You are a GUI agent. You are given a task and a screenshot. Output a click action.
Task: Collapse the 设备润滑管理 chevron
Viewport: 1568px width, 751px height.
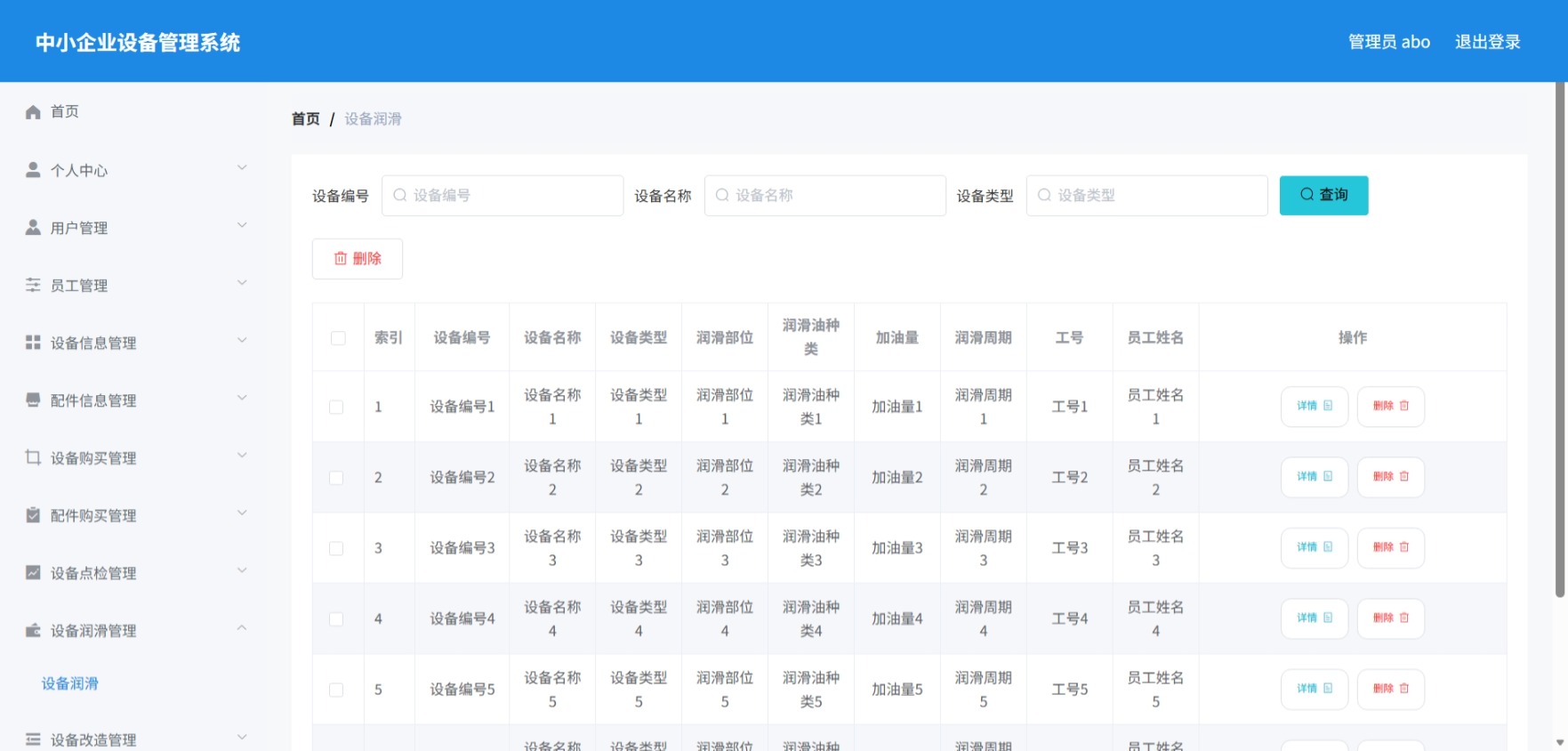pos(242,628)
